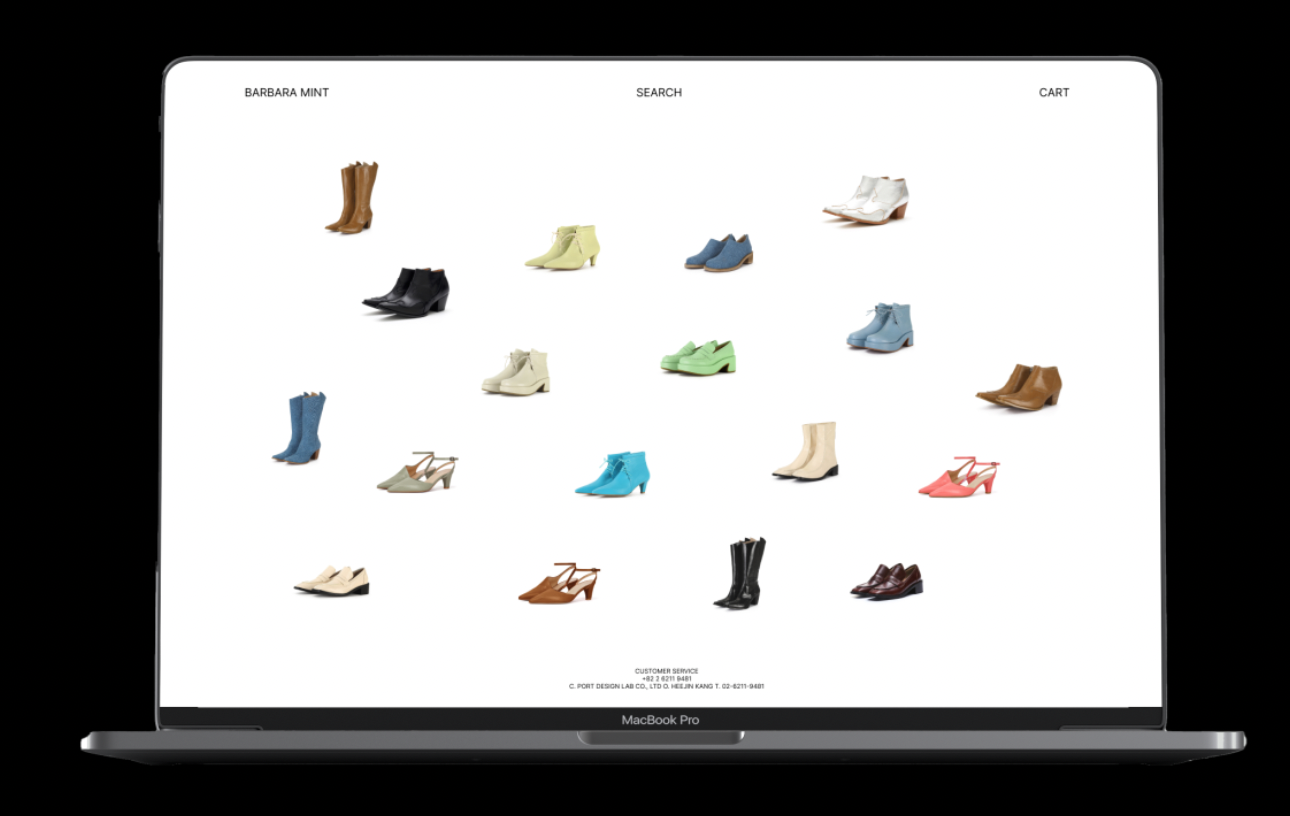Select the white ankle boots with brown heel
Image resolution: width=1290 pixels, height=816 pixels.
point(866,200)
